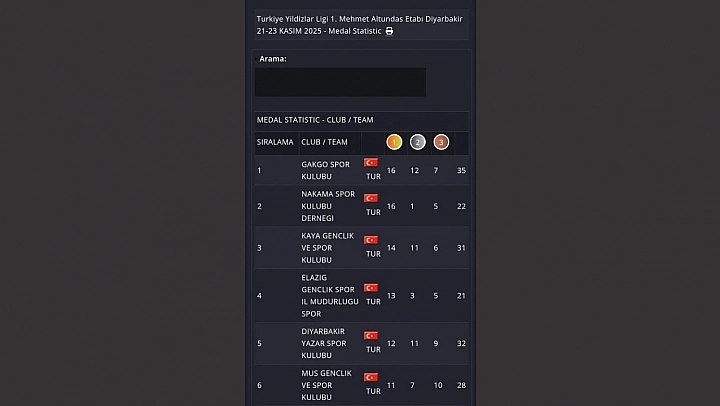Image resolution: width=720 pixels, height=406 pixels.
Task: Click the flag in the Kaya Genclik row
Action: point(371,240)
